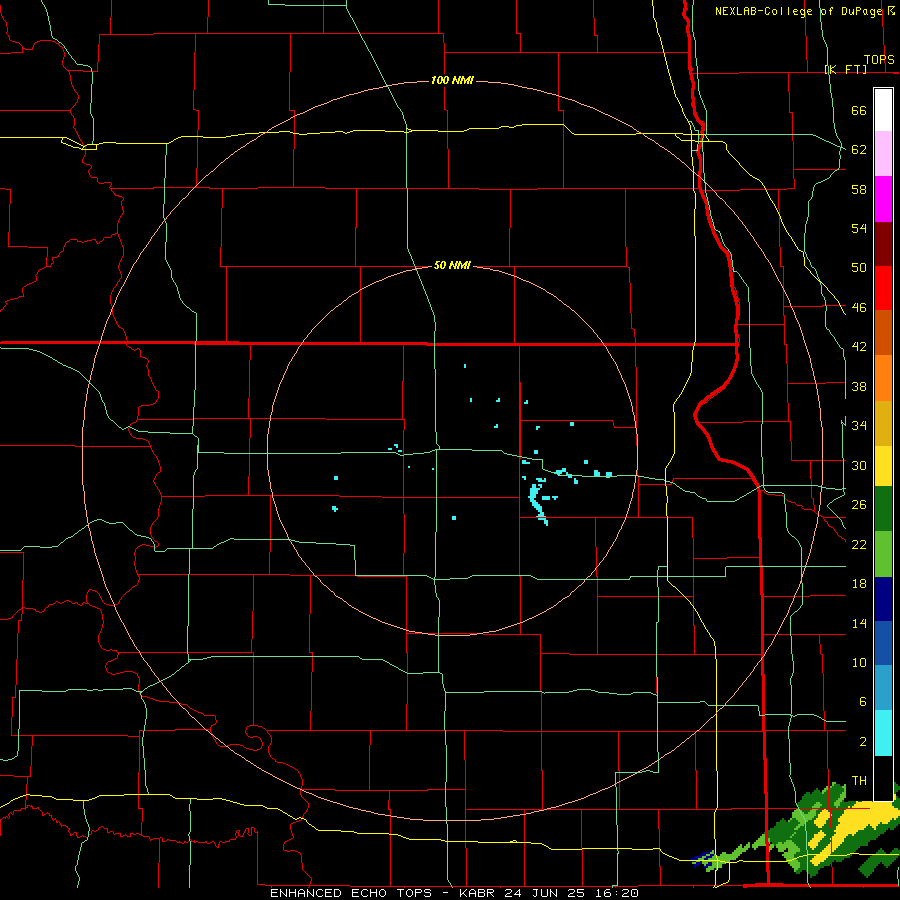Image resolution: width=900 pixels, height=900 pixels.
Task: Click the 50 NMI range ring label
Action: [x=452, y=265]
